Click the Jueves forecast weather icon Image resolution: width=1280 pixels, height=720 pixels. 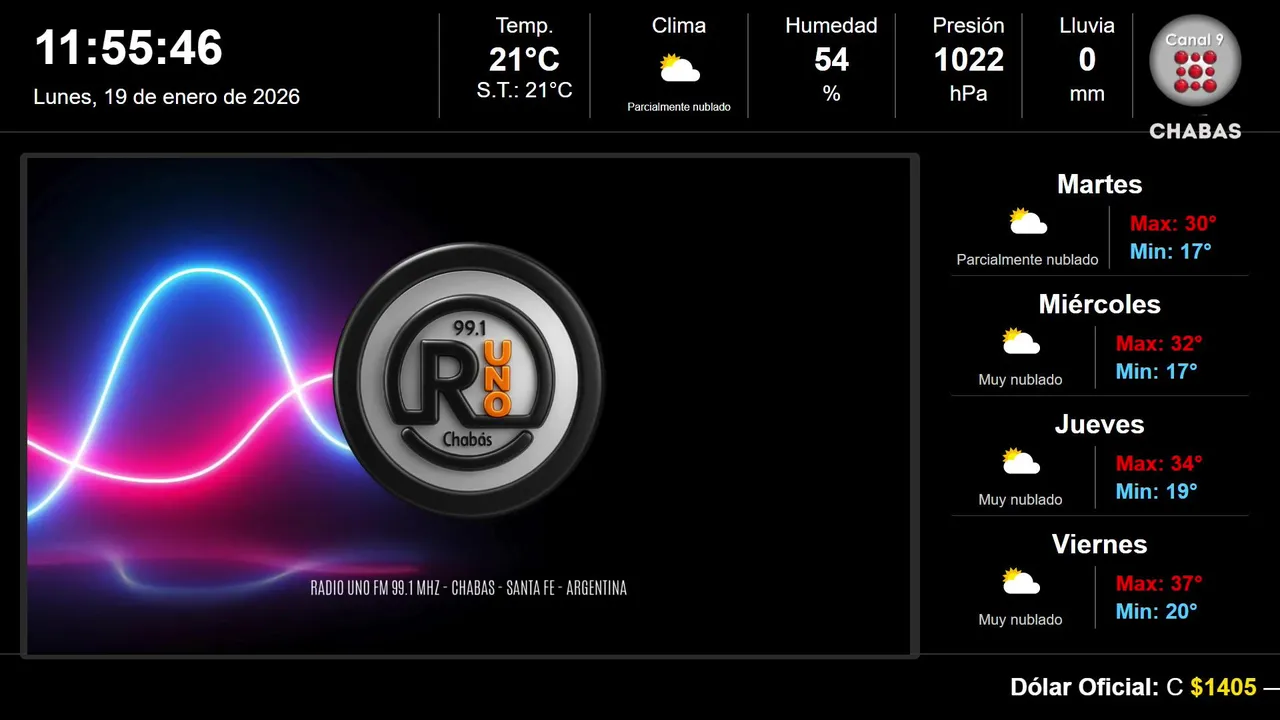pos(1021,461)
